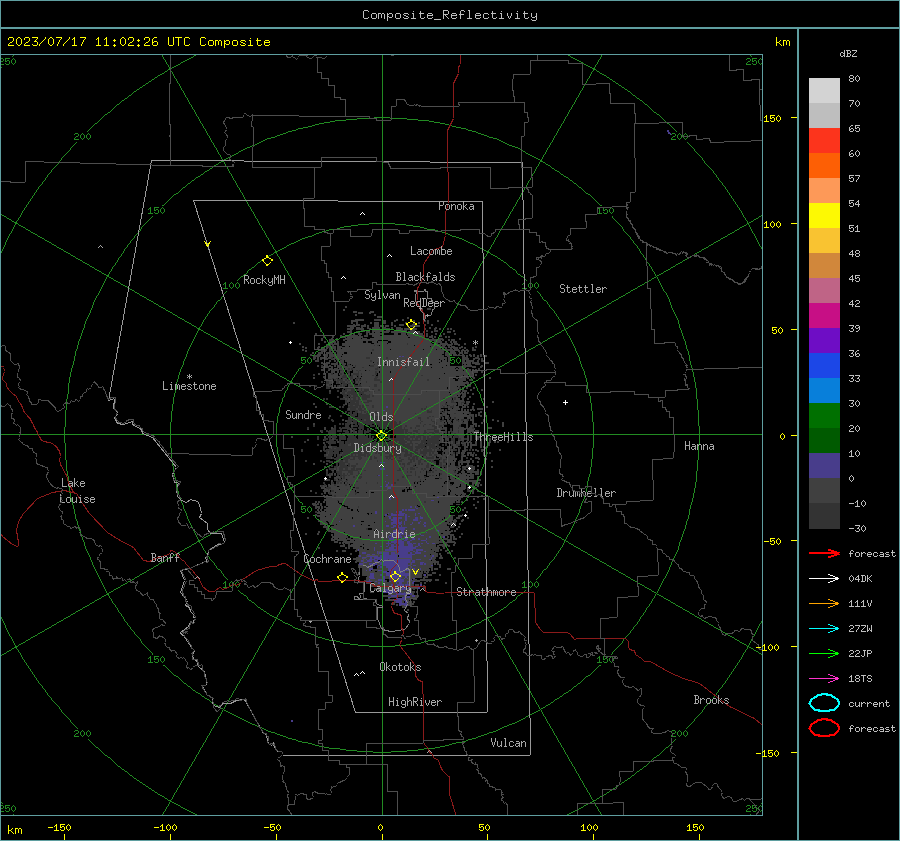Select the yellow 51 dBZ color swatch
The width and height of the screenshot is (900, 841).
pyautogui.click(x=824, y=215)
